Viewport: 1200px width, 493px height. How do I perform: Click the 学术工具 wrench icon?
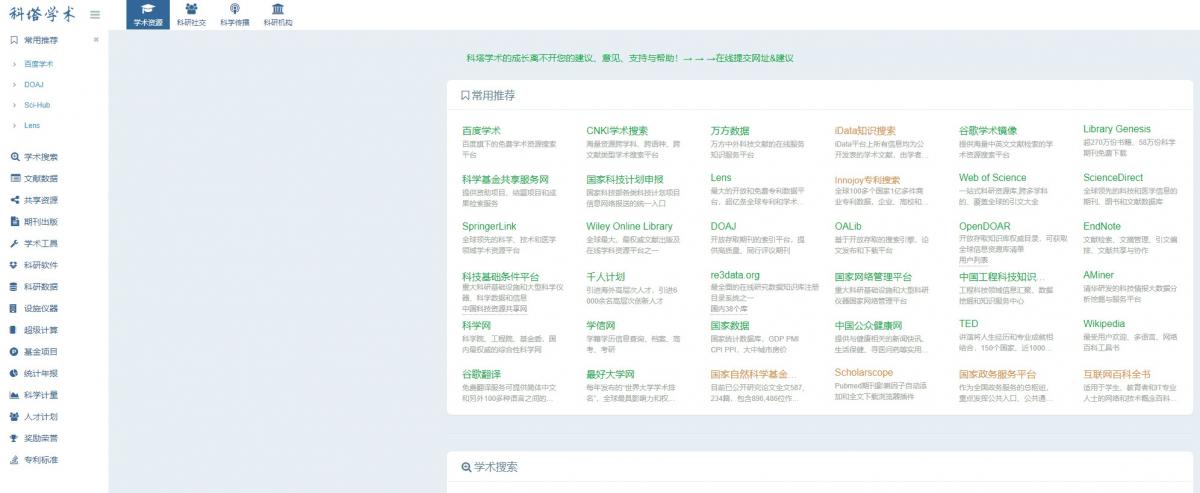click(14, 243)
